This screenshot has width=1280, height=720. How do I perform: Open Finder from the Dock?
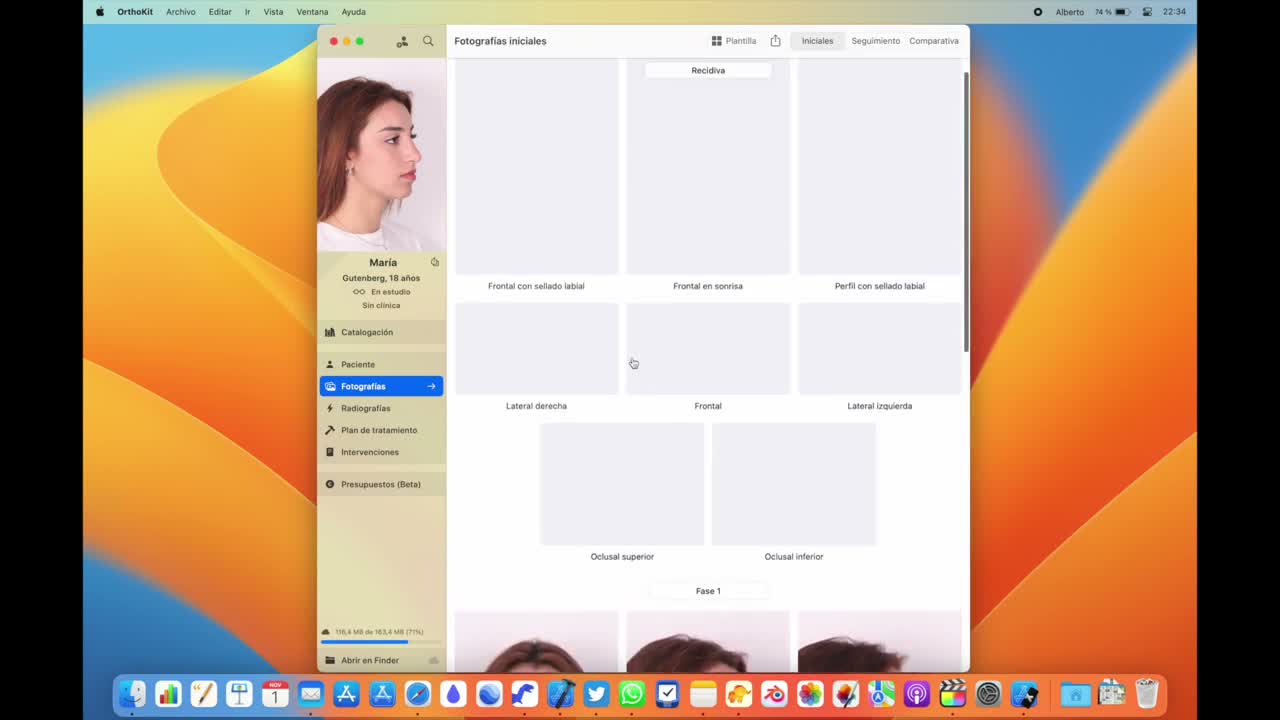point(132,693)
